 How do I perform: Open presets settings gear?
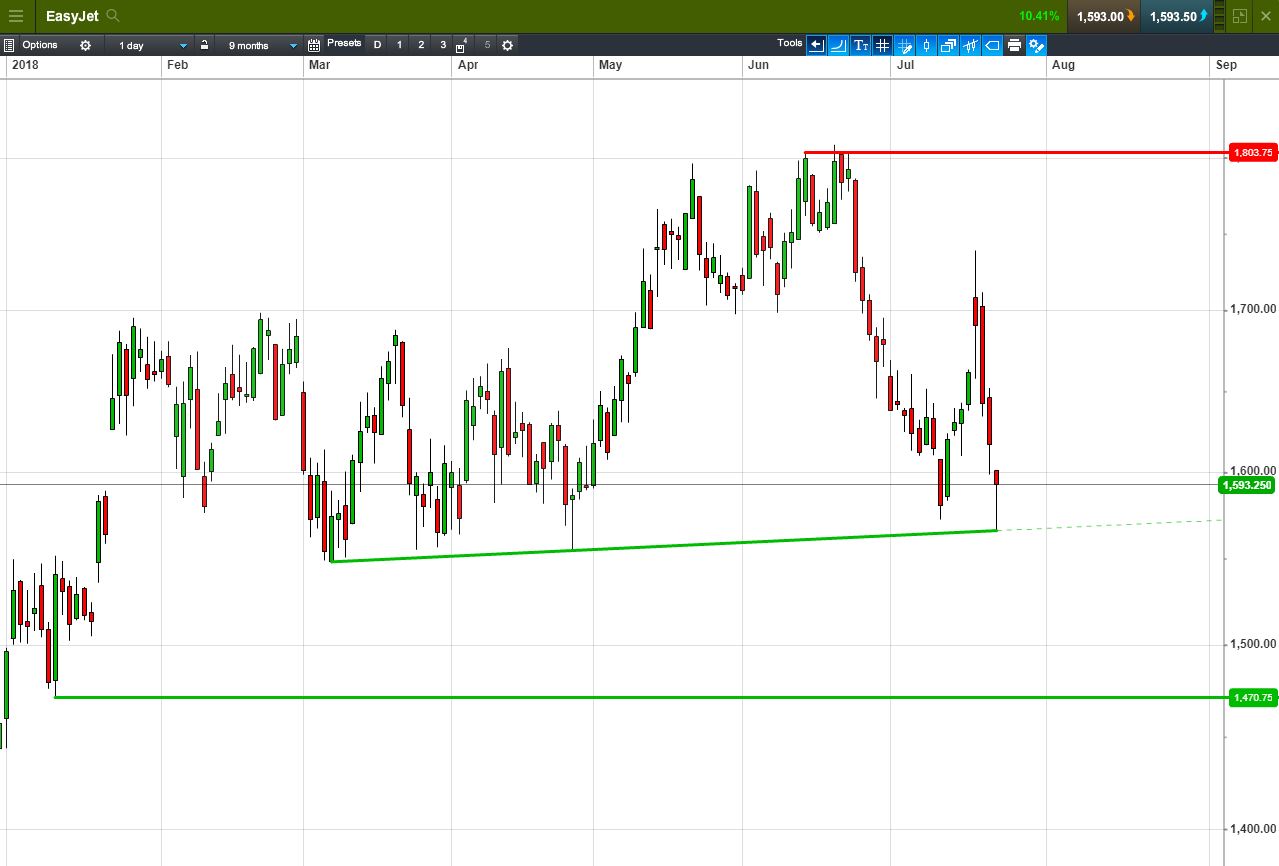coord(507,45)
